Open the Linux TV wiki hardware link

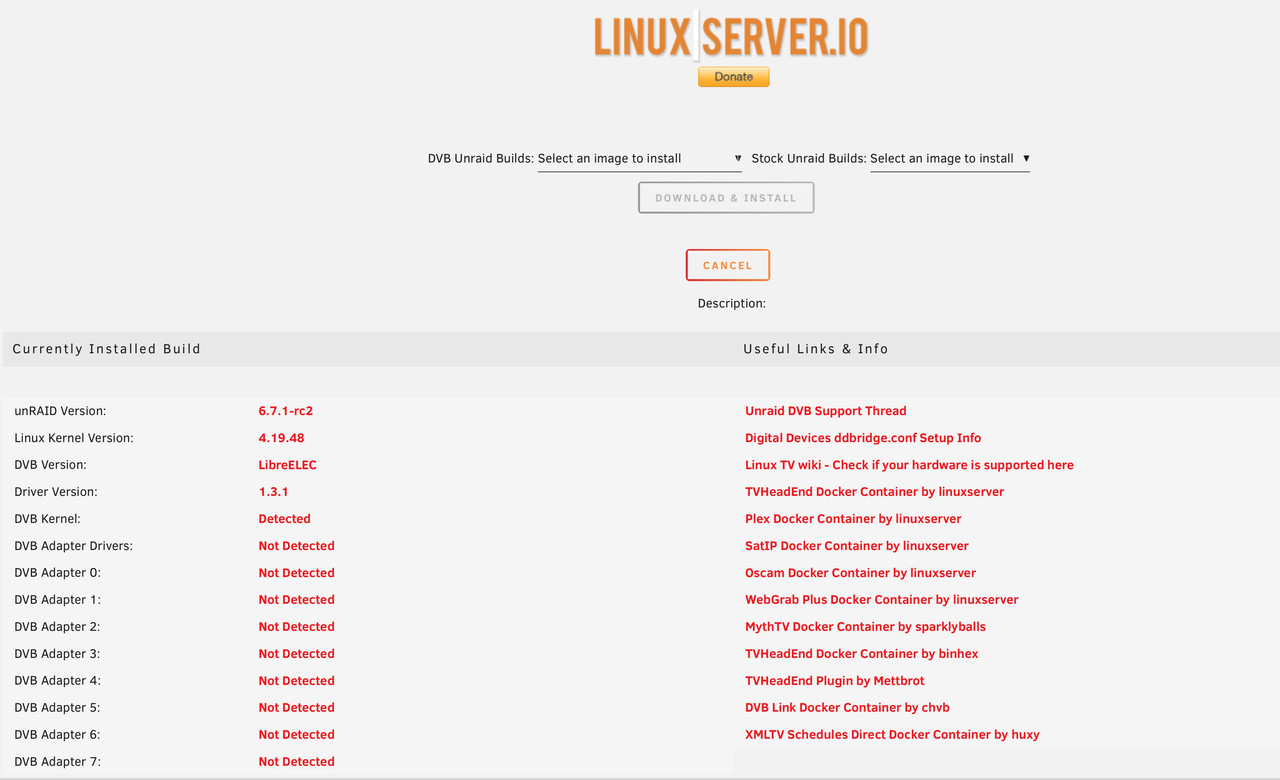tap(909, 465)
